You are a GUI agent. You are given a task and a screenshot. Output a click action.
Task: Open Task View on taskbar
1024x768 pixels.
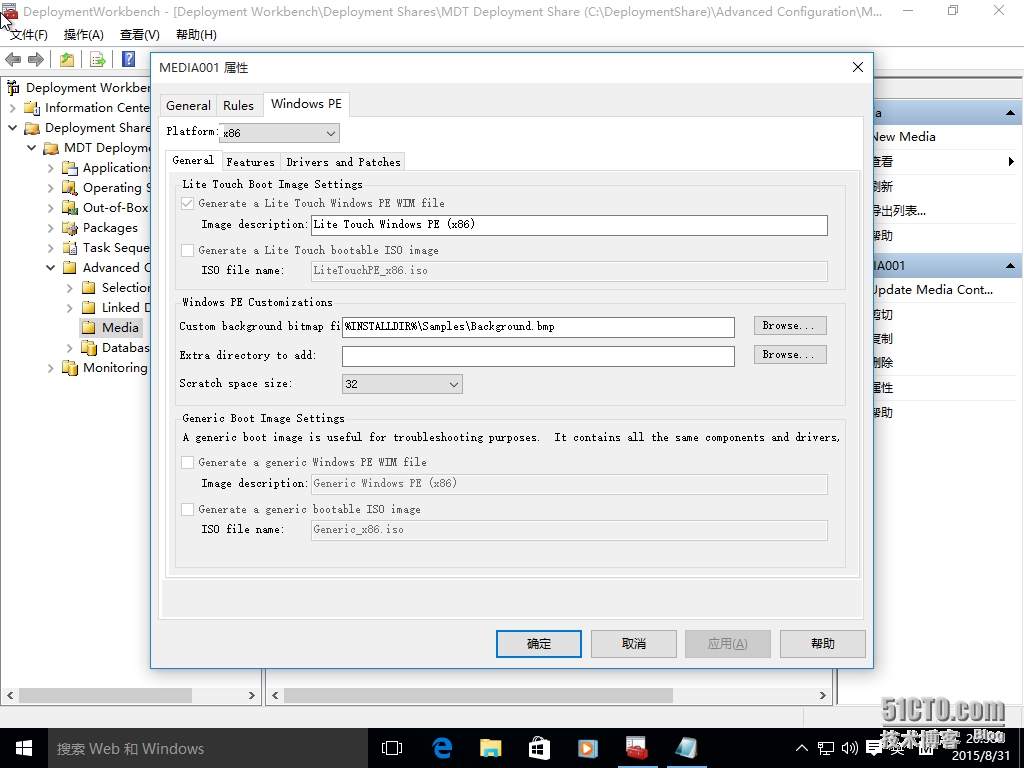pos(392,748)
